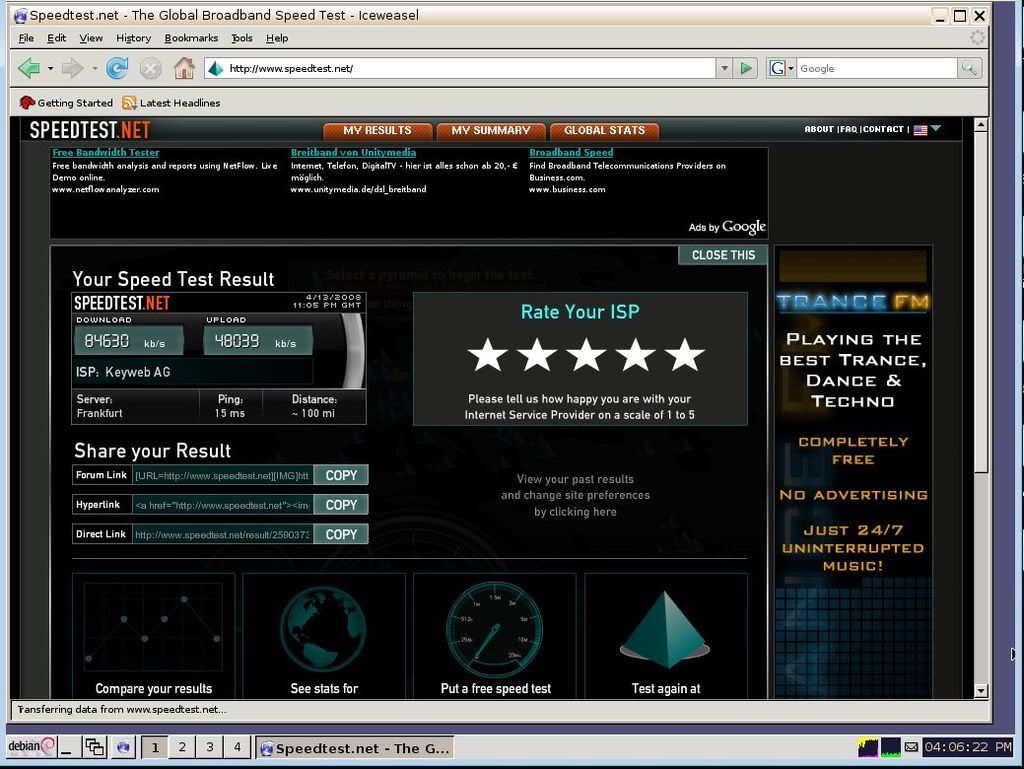Viewport: 1024px width, 769px height.
Task: Click the search magnifier icon
Action: [968, 68]
